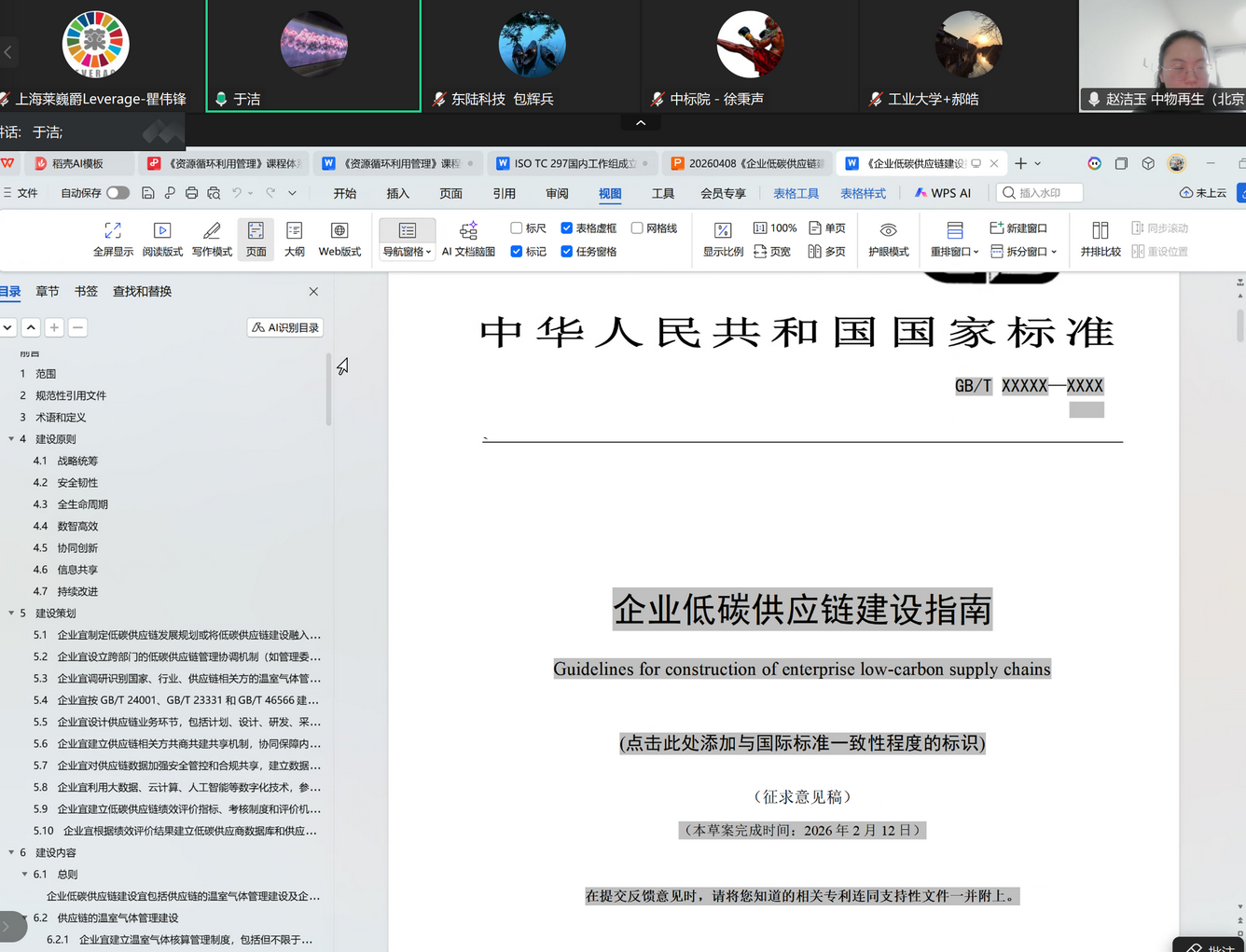
Task: Disable the 表格虚框 table gridlines checkbox
Action: [x=567, y=228]
